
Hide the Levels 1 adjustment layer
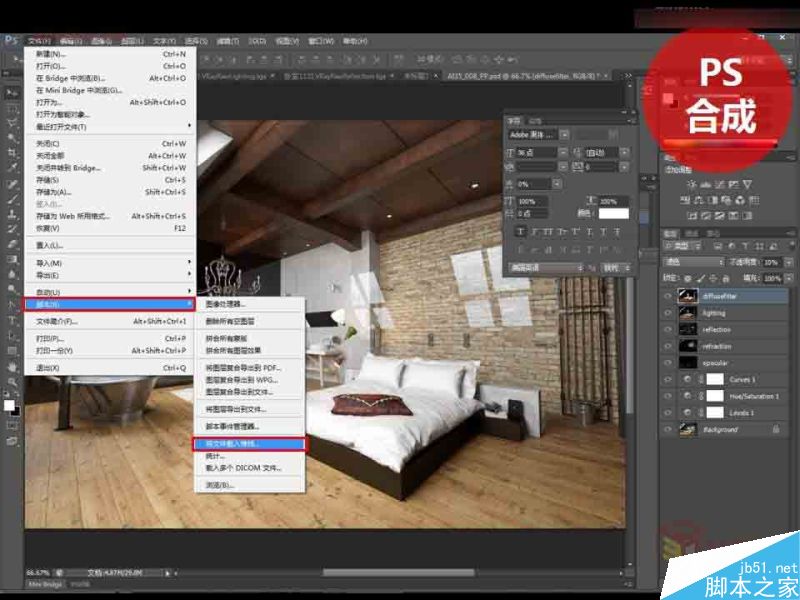click(667, 413)
